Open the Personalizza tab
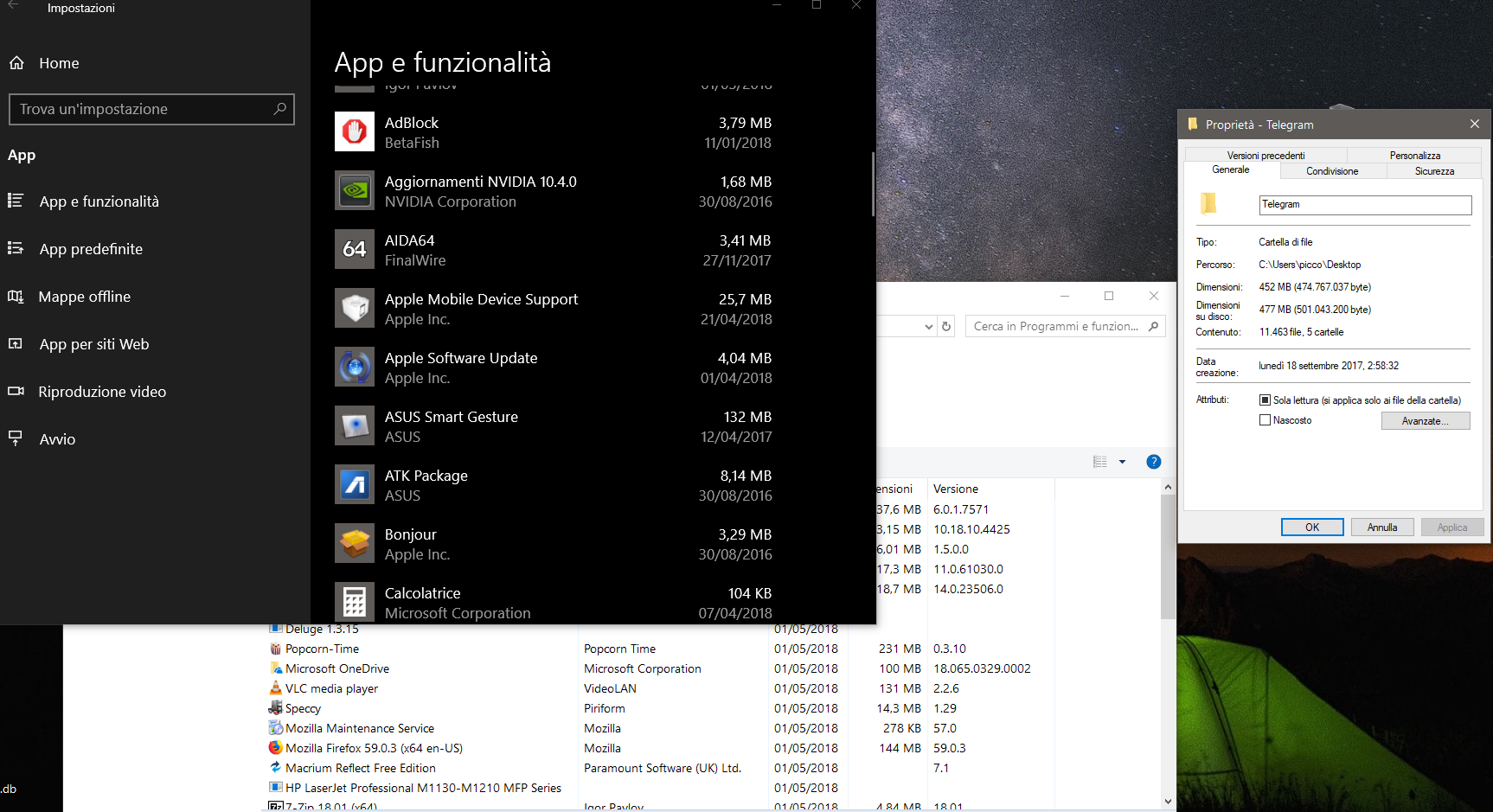This screenshot has width=1493, height=812. 1415,156
